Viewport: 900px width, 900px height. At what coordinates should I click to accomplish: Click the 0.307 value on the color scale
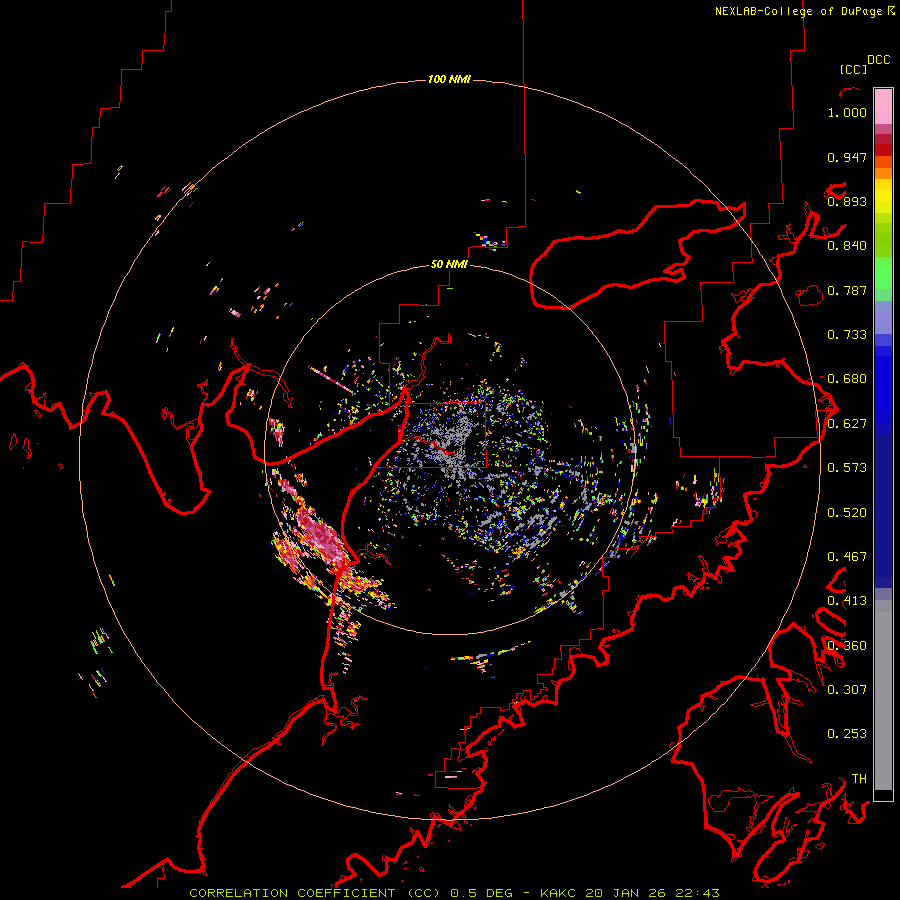point(847,689)
